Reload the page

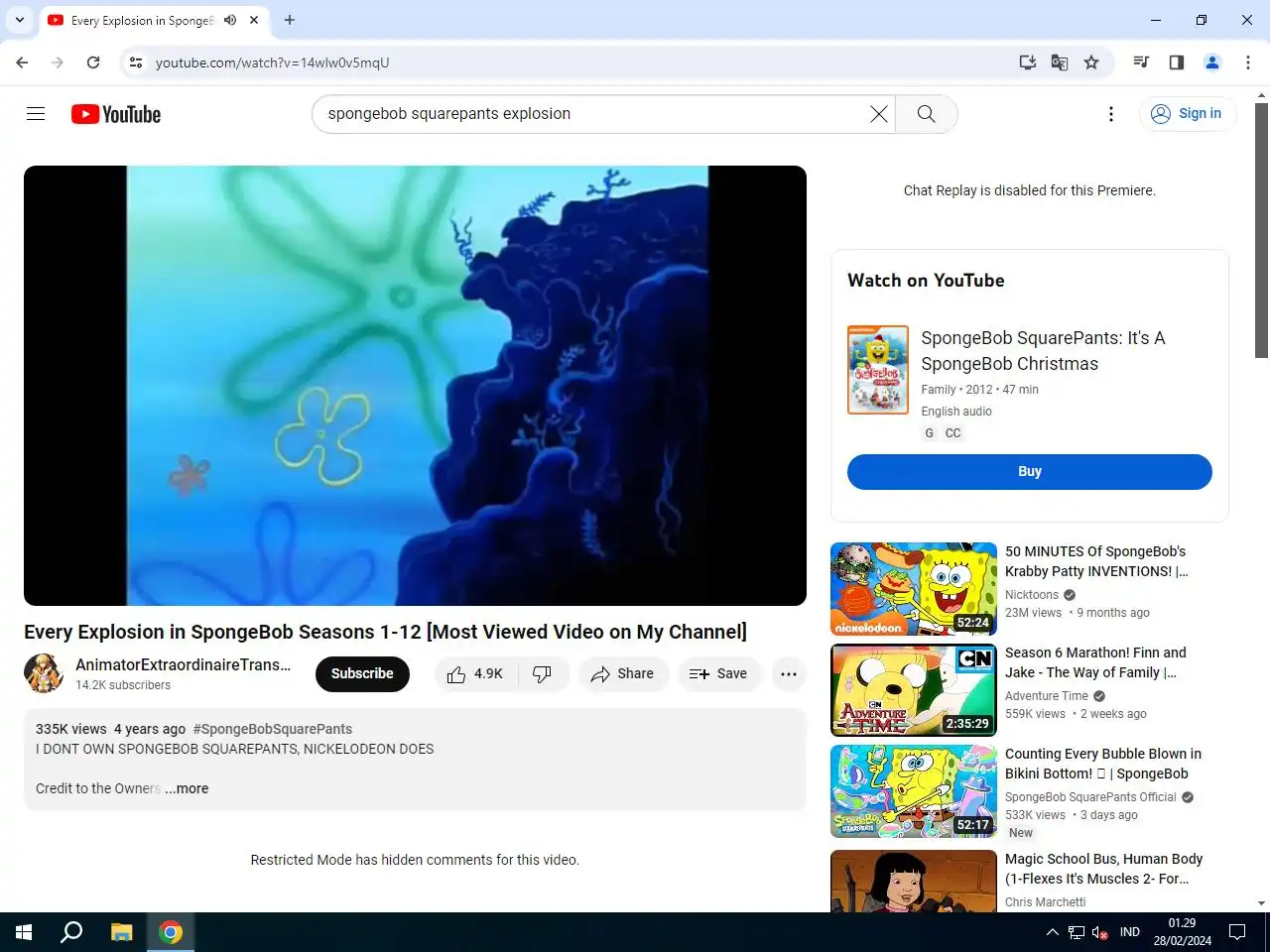coord(93,62)
